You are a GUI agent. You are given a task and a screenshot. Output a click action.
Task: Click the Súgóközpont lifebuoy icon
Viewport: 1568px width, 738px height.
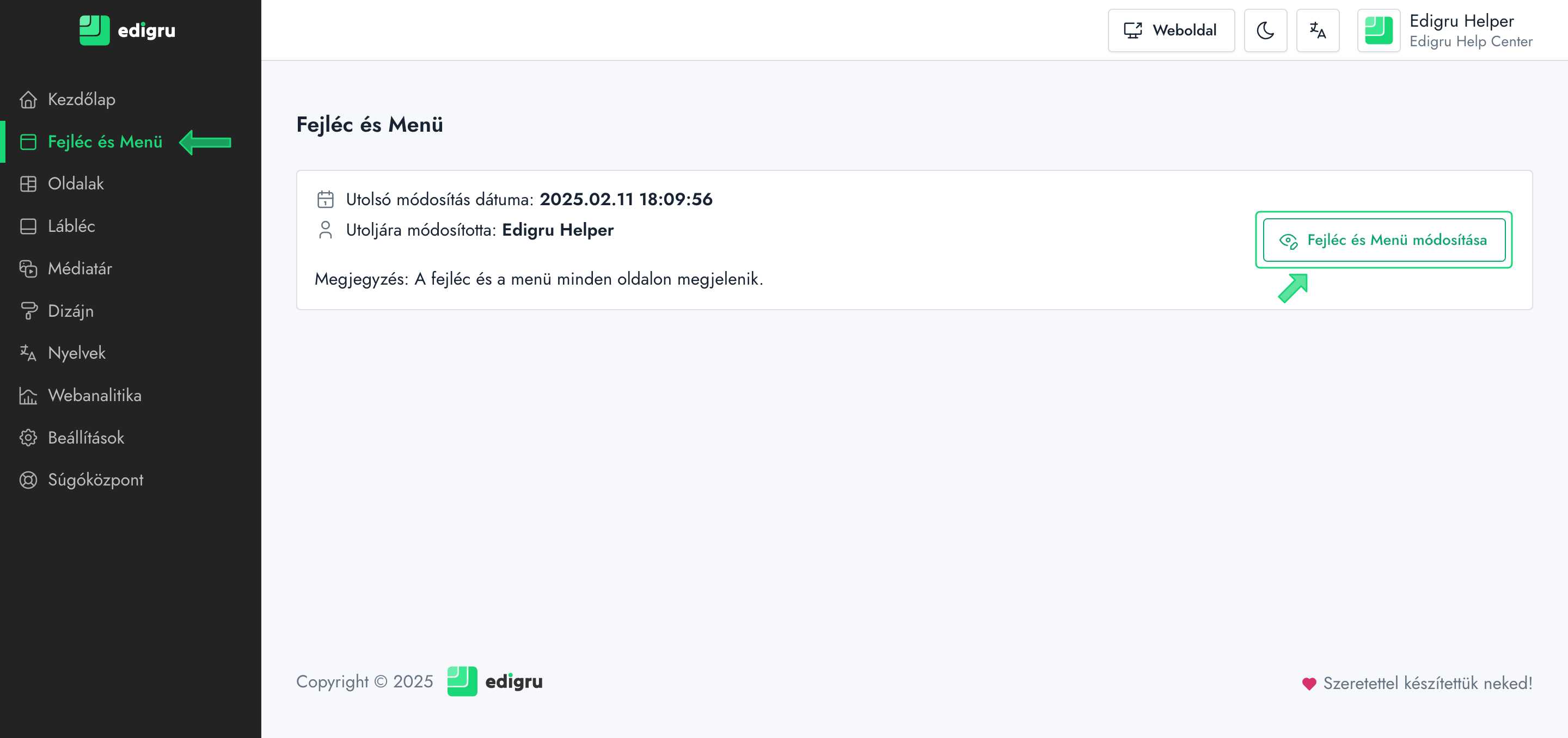(28, 480)
